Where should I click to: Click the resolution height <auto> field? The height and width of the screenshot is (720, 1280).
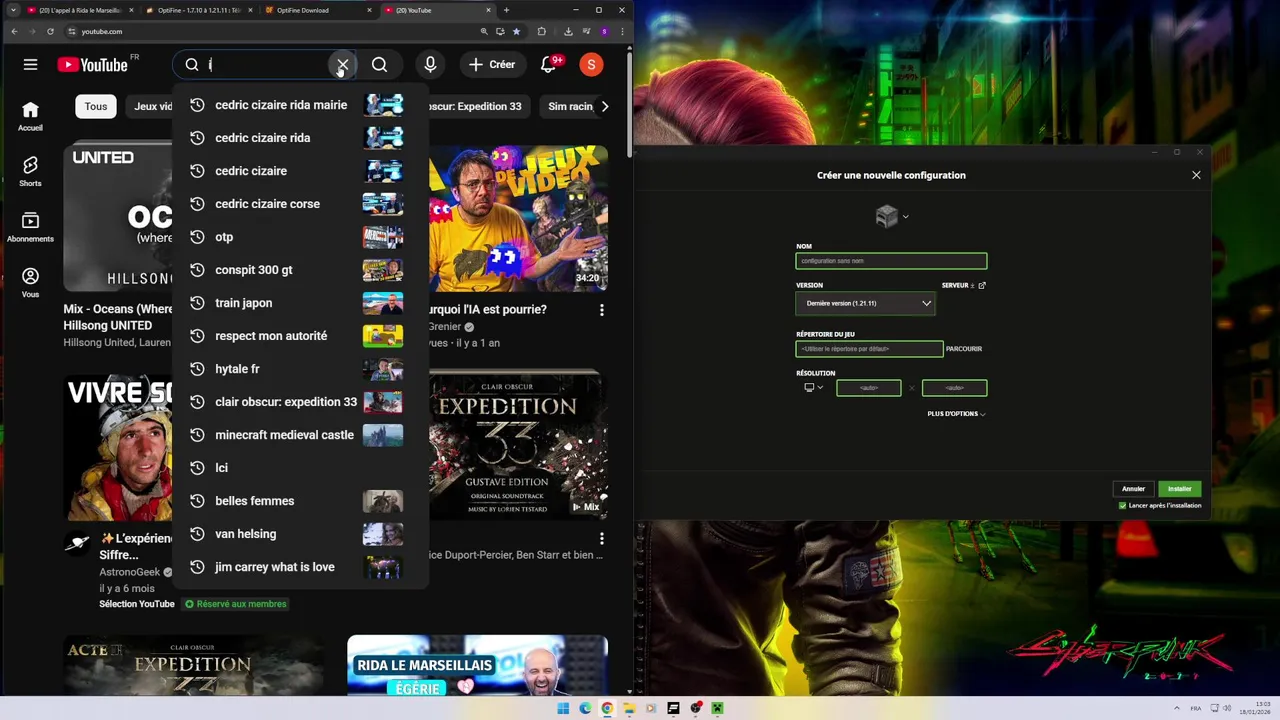click(954, 388)
